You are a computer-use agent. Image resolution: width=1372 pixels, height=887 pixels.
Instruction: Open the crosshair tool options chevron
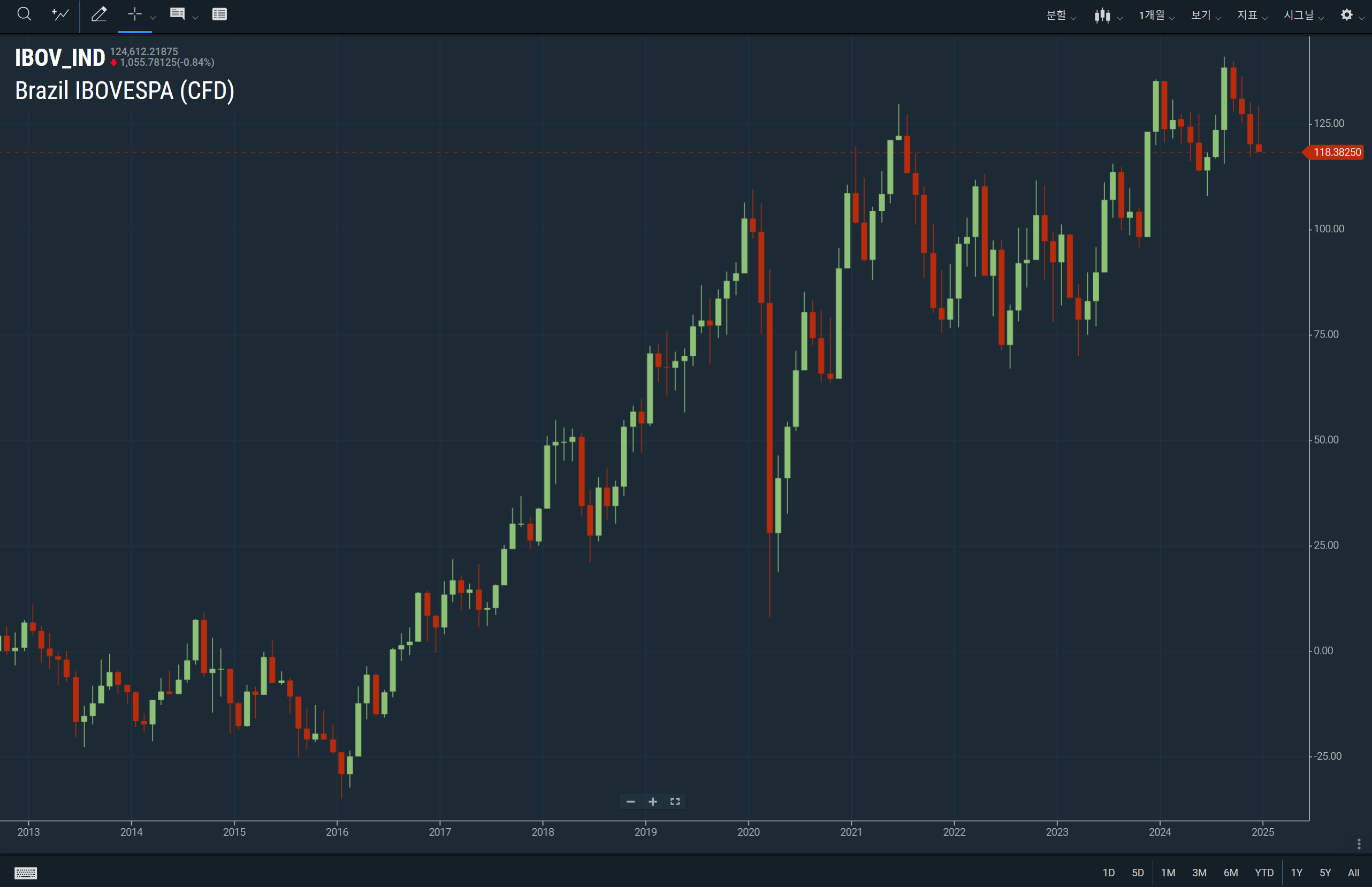coord(153,18)
